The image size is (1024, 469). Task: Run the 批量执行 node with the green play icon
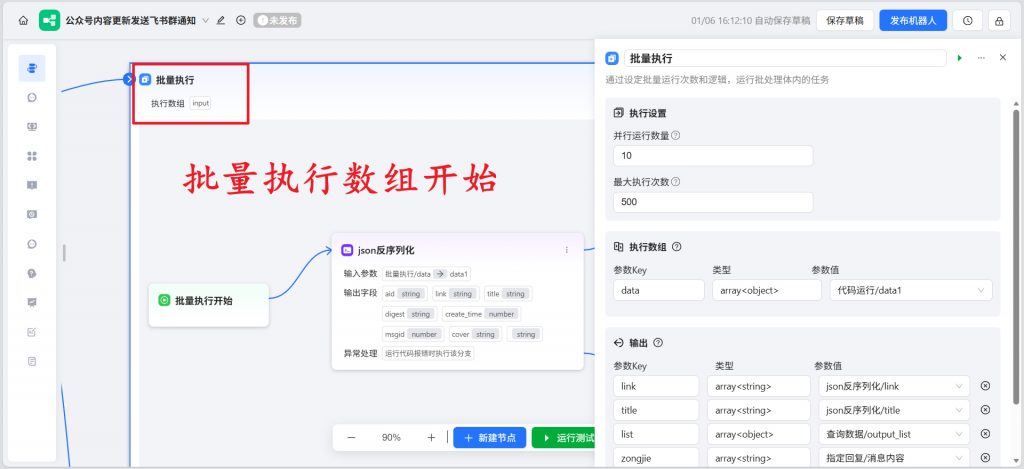pyautogui.click(x=959, y=58)
